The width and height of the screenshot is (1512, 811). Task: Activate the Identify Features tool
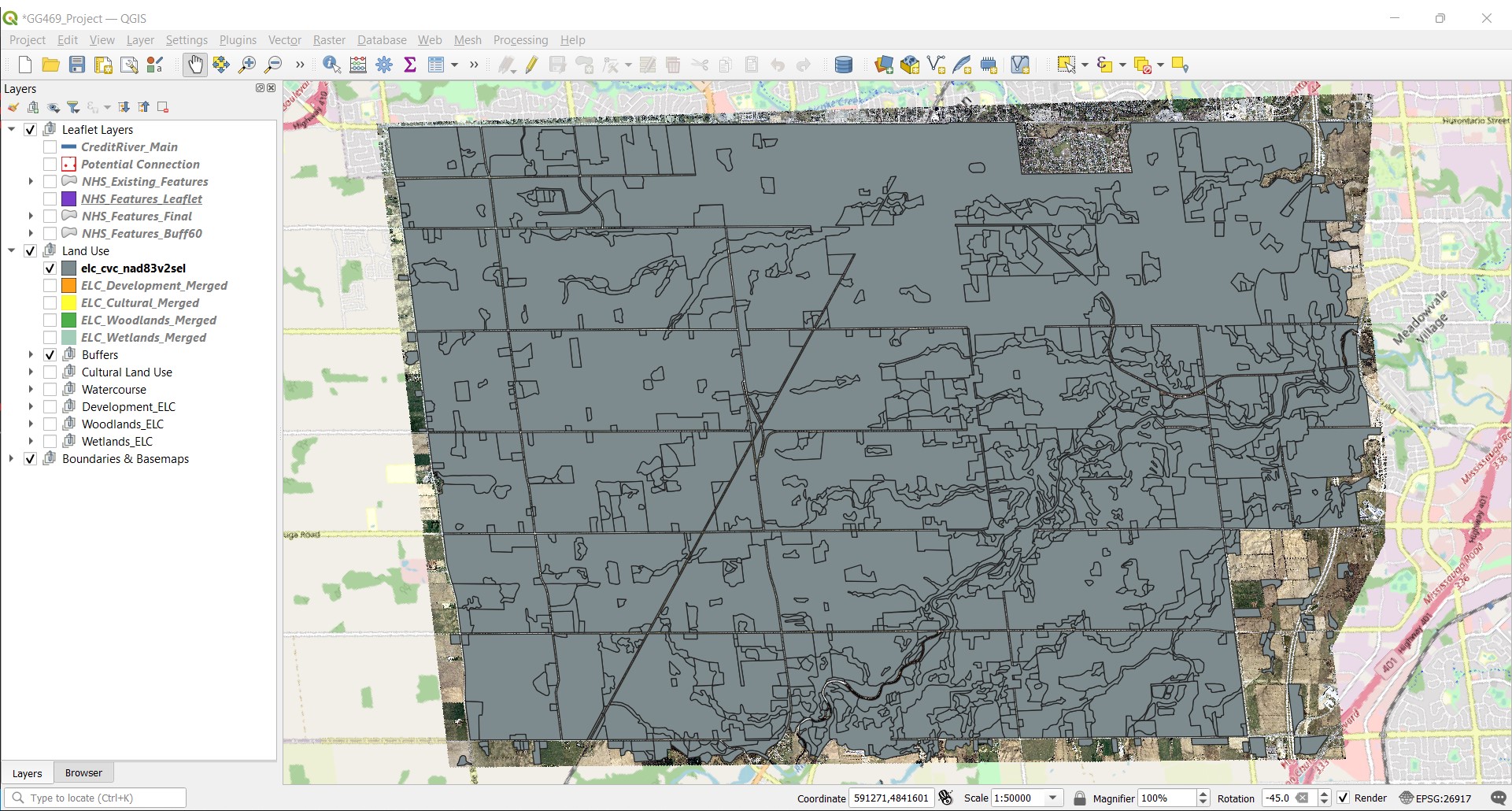331,65
